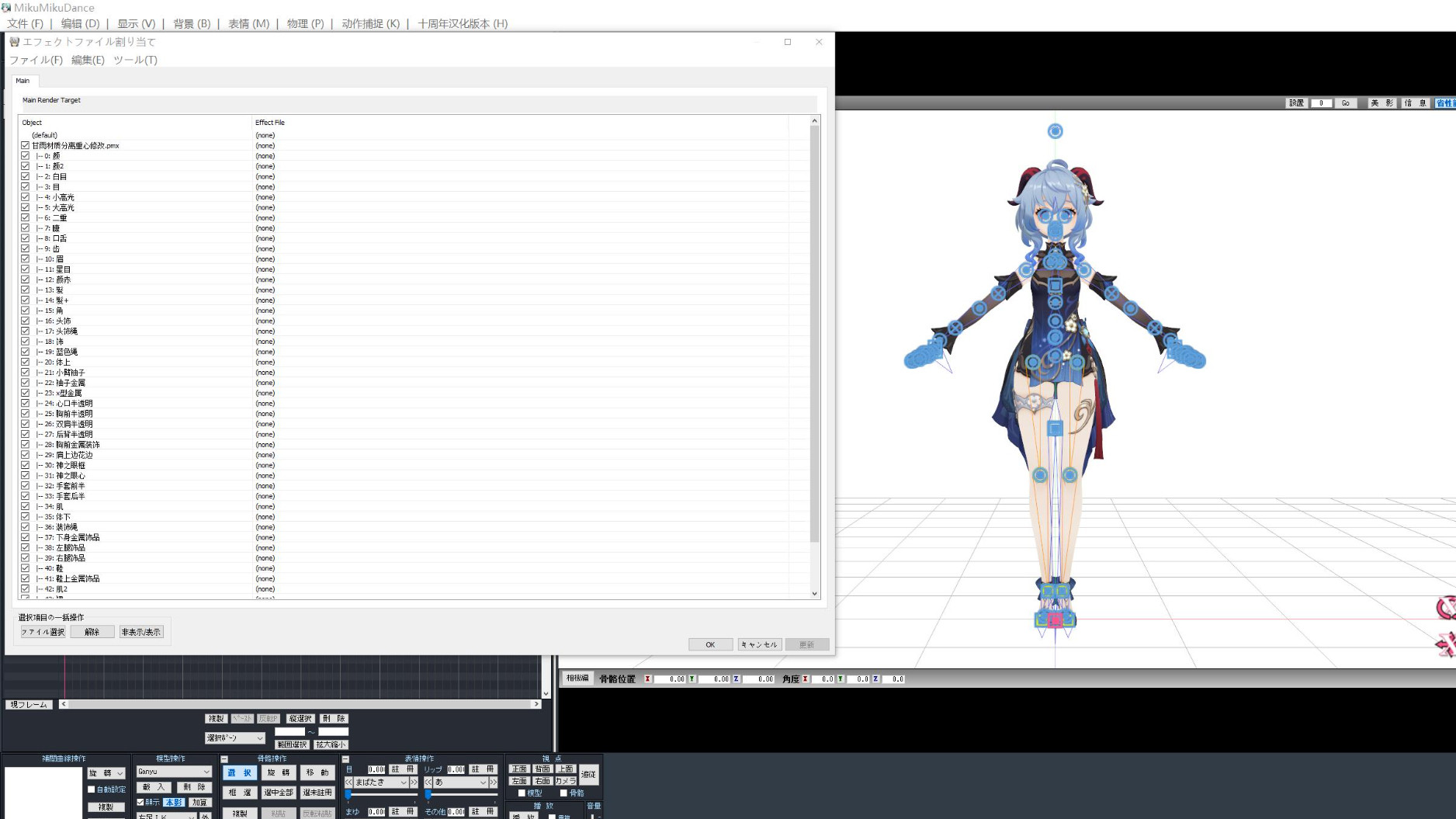Collapse the 骨骼操作 panel with minus icon
Screen dimensions: 1456x819
tap(224, 759)
